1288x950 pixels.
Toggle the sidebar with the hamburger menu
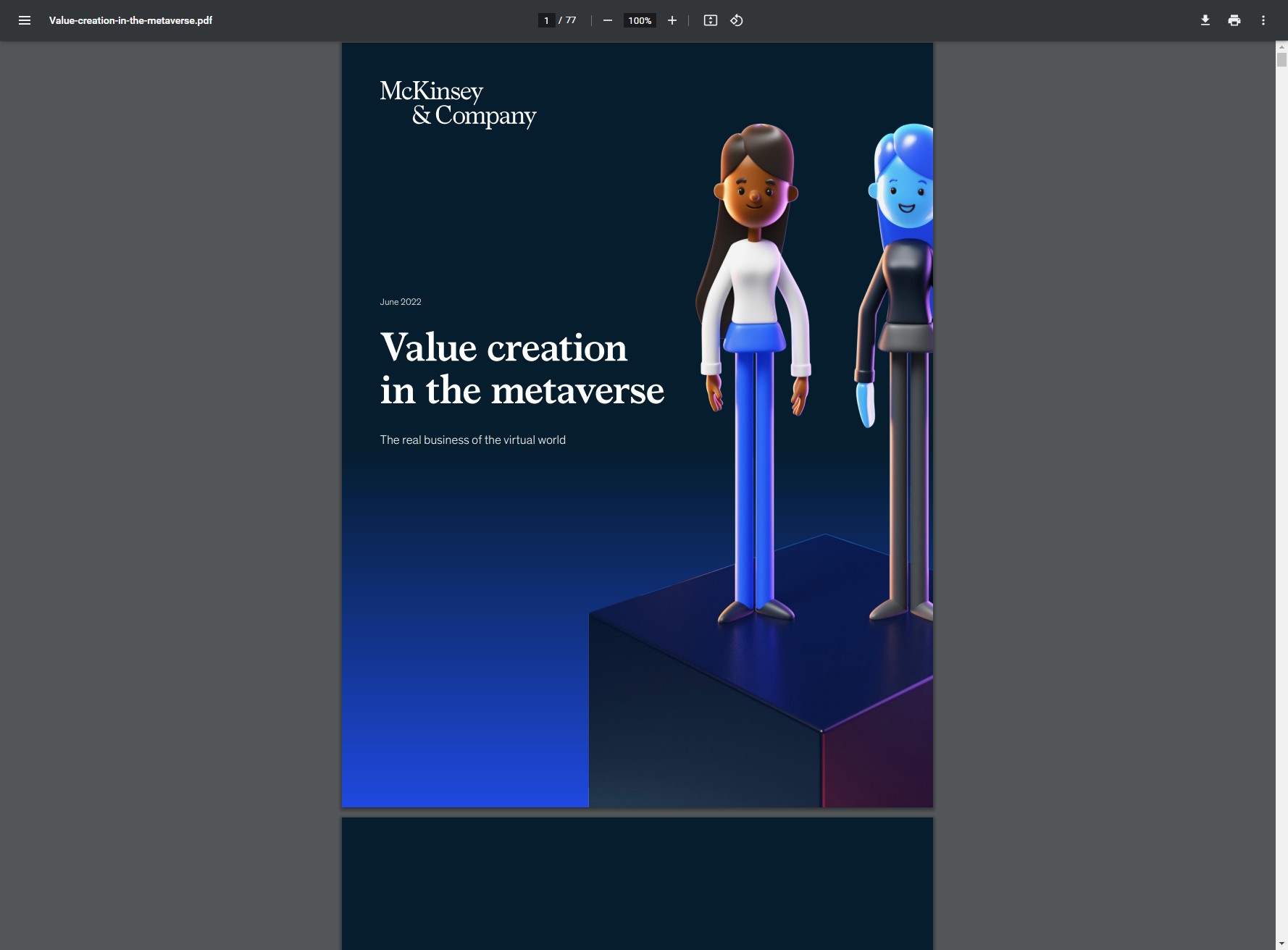tap(25, 20)
